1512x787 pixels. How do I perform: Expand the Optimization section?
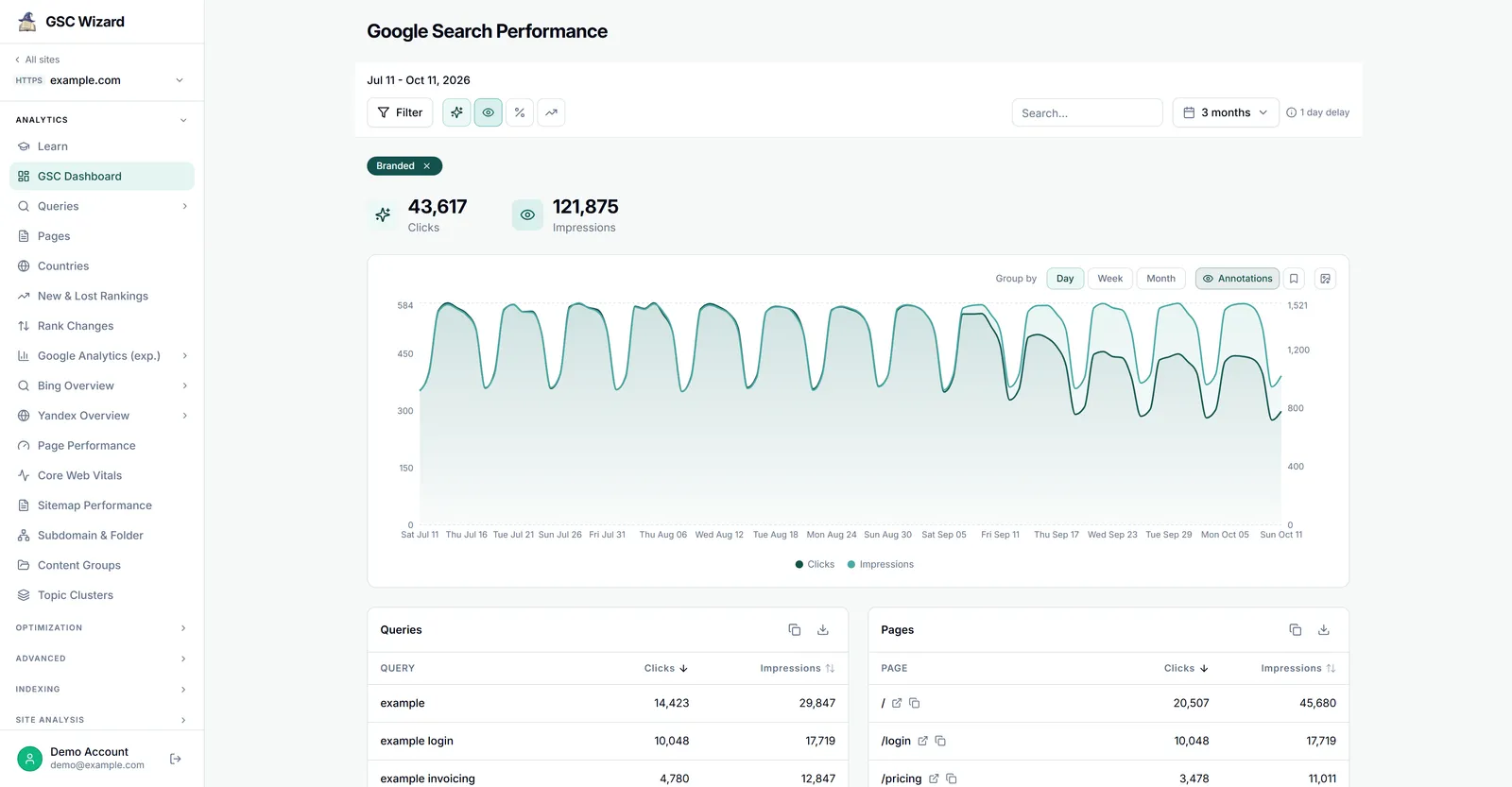click(x=102, y=628)
